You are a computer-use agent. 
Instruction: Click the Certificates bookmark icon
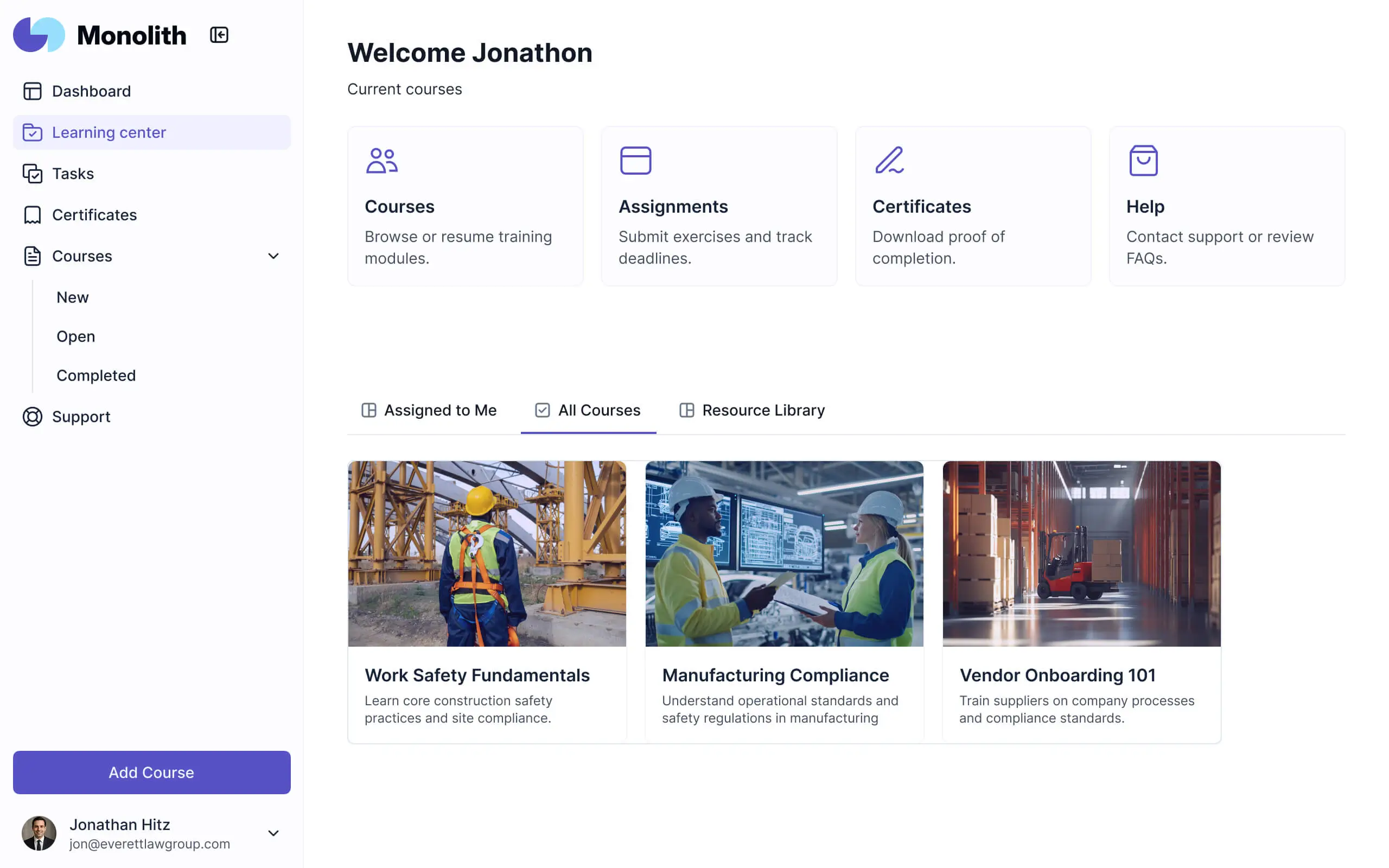click(x=32, y=214)
